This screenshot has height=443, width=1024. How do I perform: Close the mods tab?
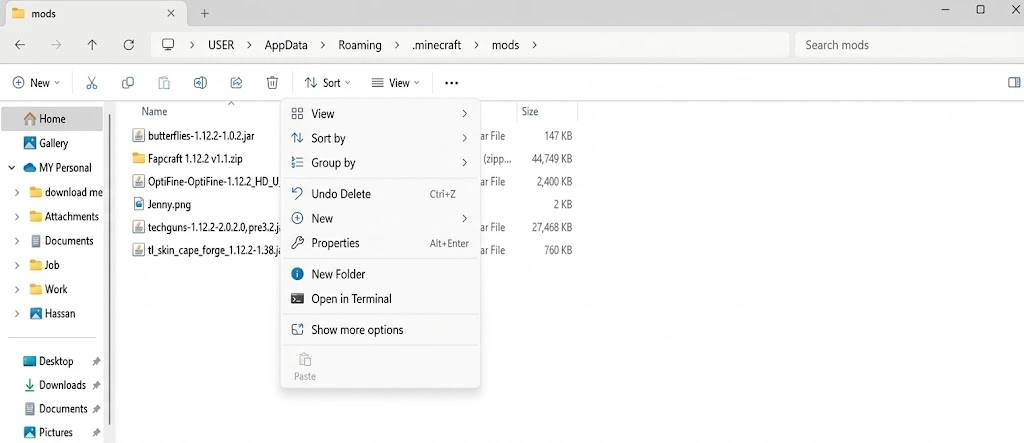coord(171,13)
